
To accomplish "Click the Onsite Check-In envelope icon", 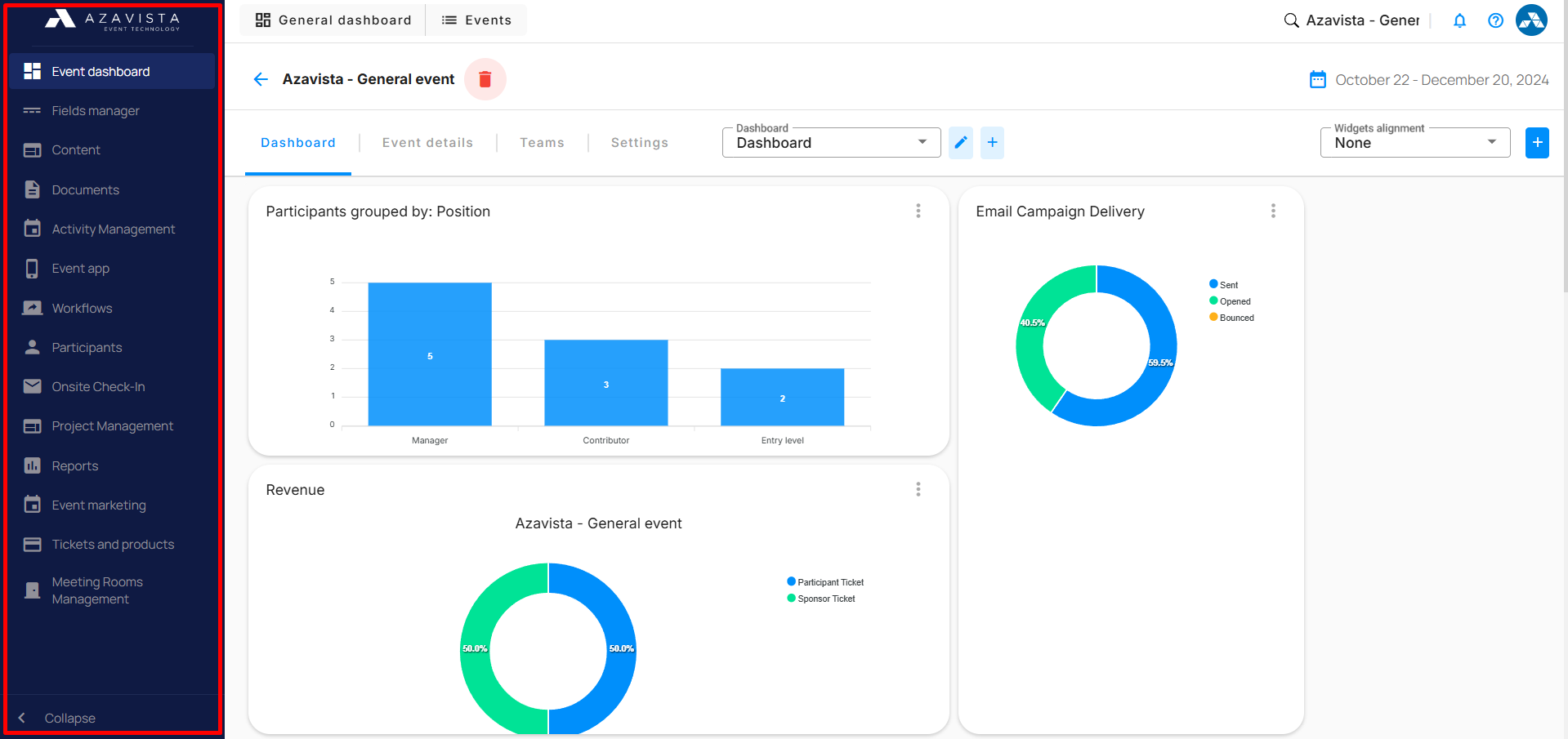I will click(33, 386).
